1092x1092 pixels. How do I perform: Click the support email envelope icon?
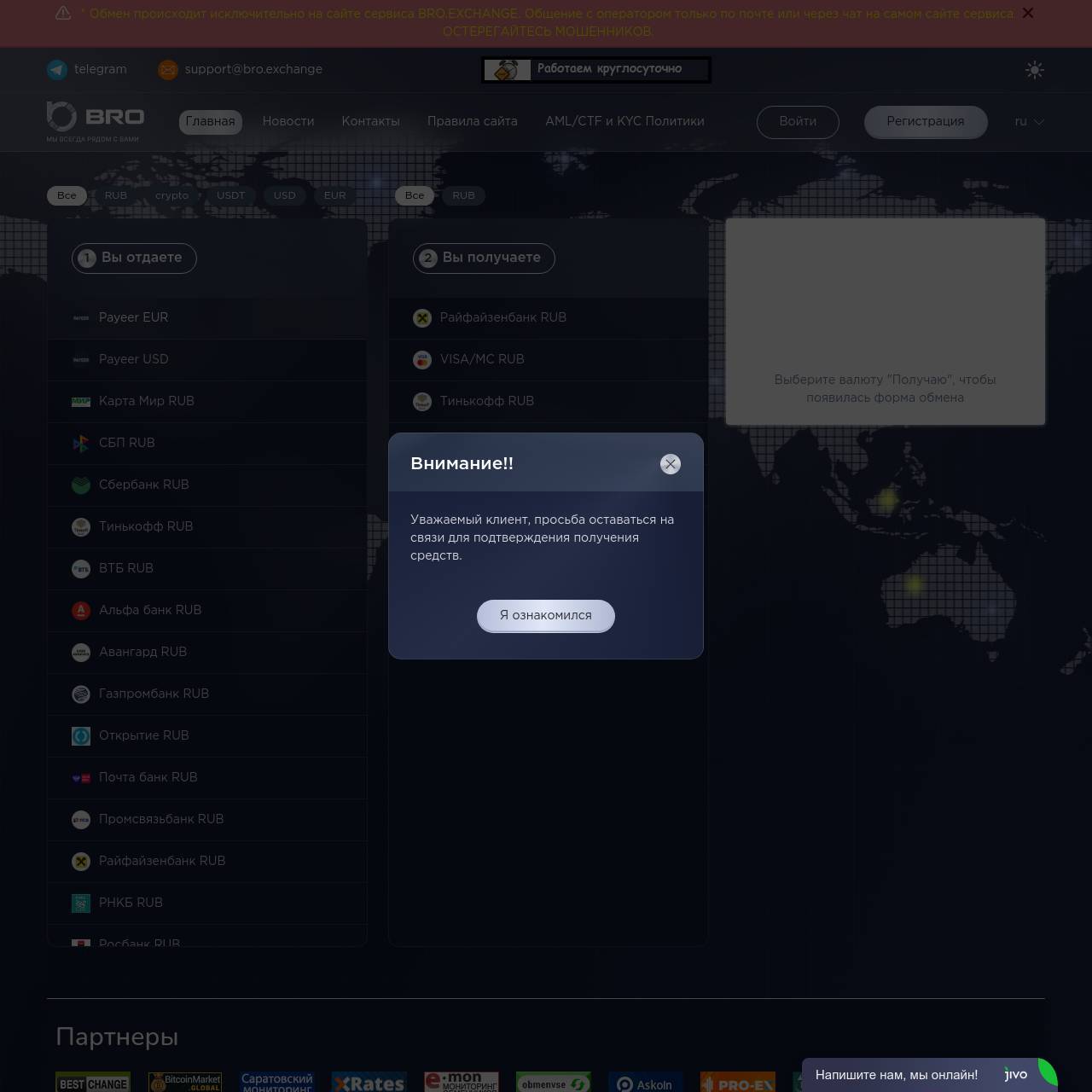tap(168, 70)
